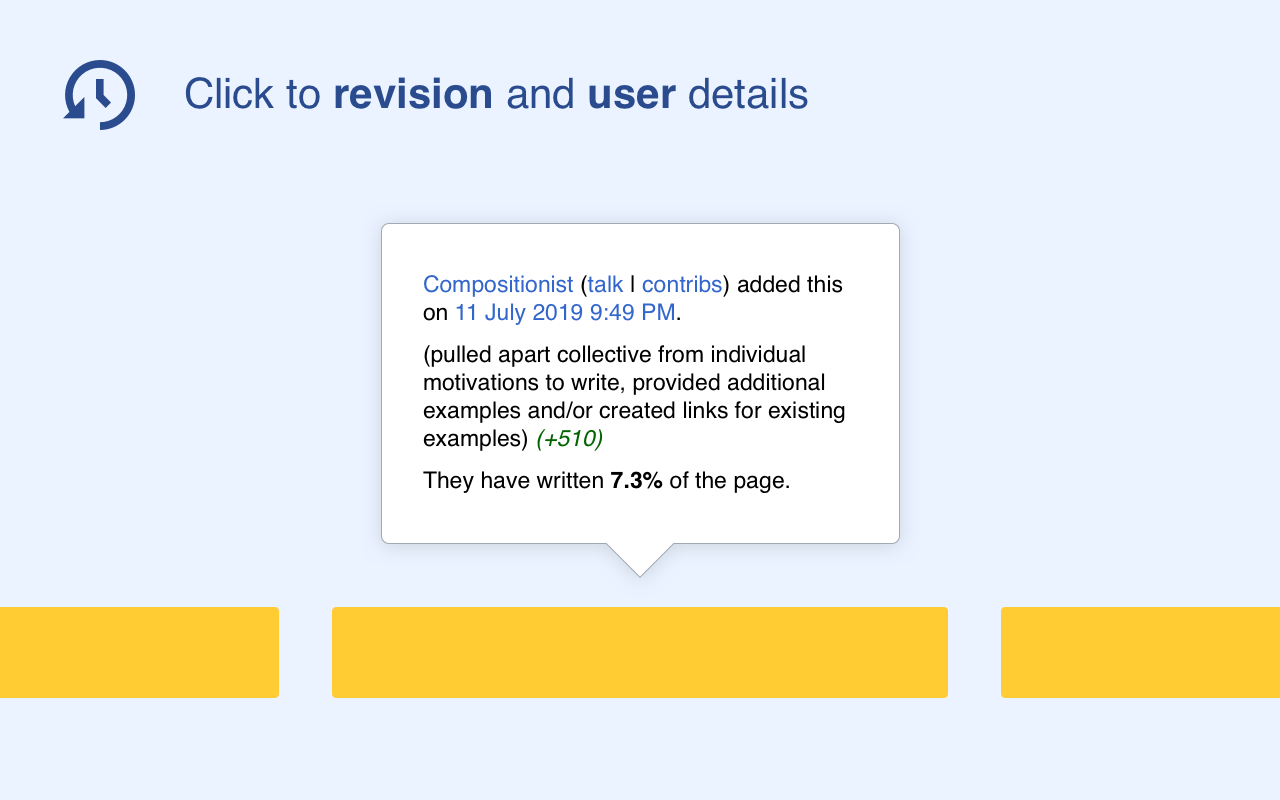The width and height of the screenshot is (1280, 800).
Task: Click the "added this" text in popup
Action: click(790, 285)
